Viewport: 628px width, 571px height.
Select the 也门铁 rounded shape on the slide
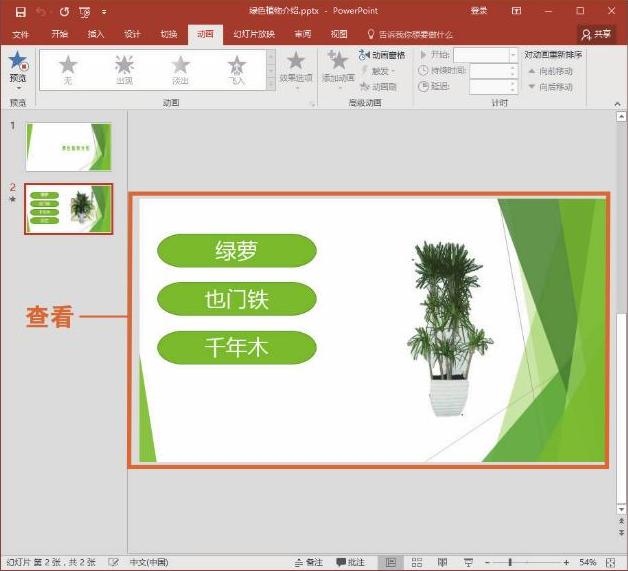pos(237,299)
